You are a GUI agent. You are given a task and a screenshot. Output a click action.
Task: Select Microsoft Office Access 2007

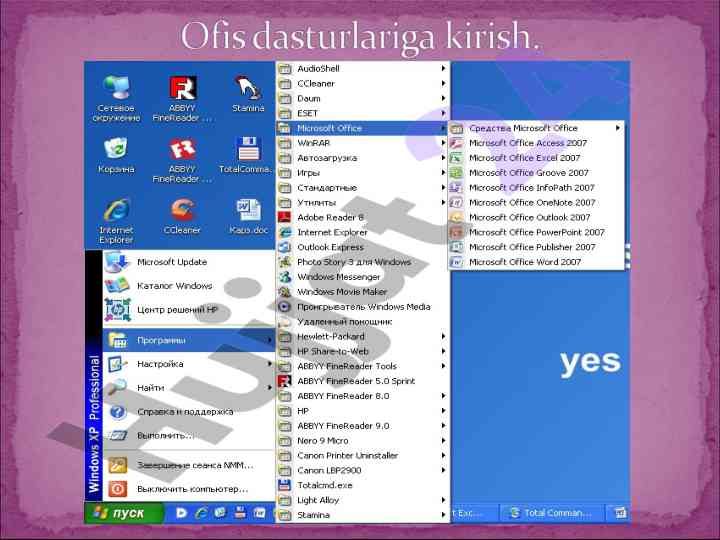[527, 143]
